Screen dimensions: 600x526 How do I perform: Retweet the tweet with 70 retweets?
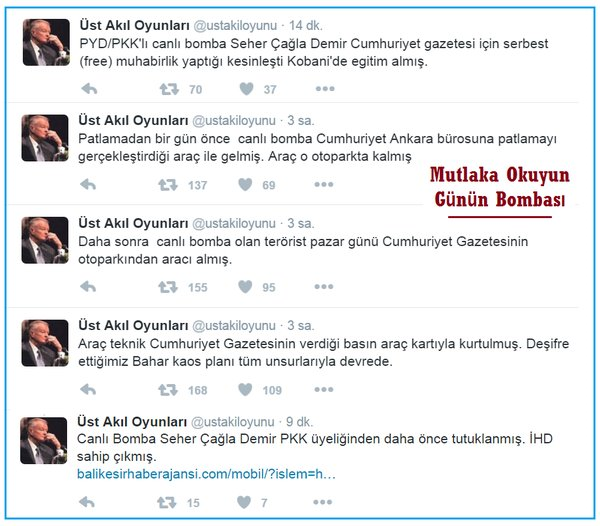pyautogui.click(x=169, y=89)
